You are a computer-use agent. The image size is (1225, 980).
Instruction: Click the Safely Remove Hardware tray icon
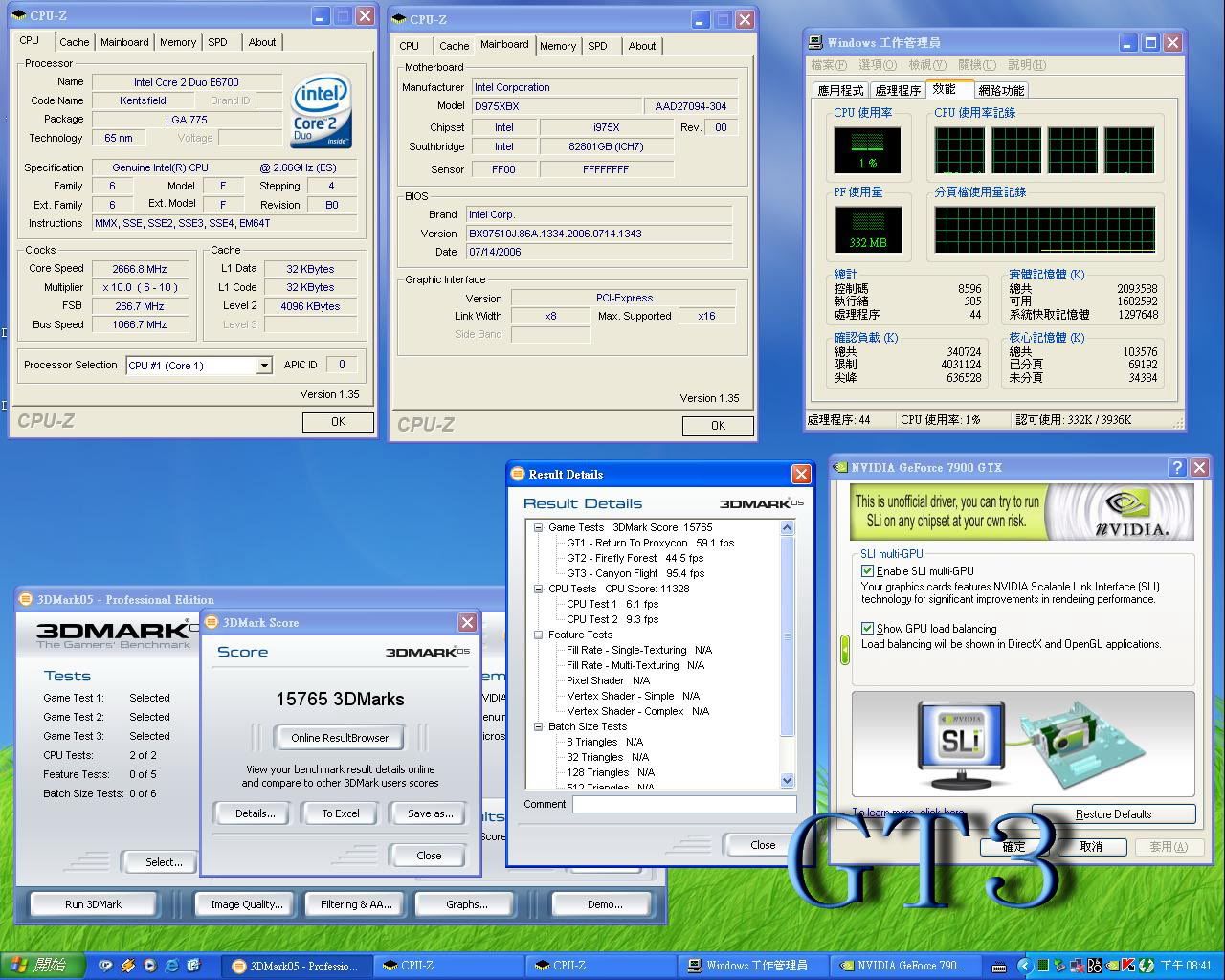click(1060, 966)
